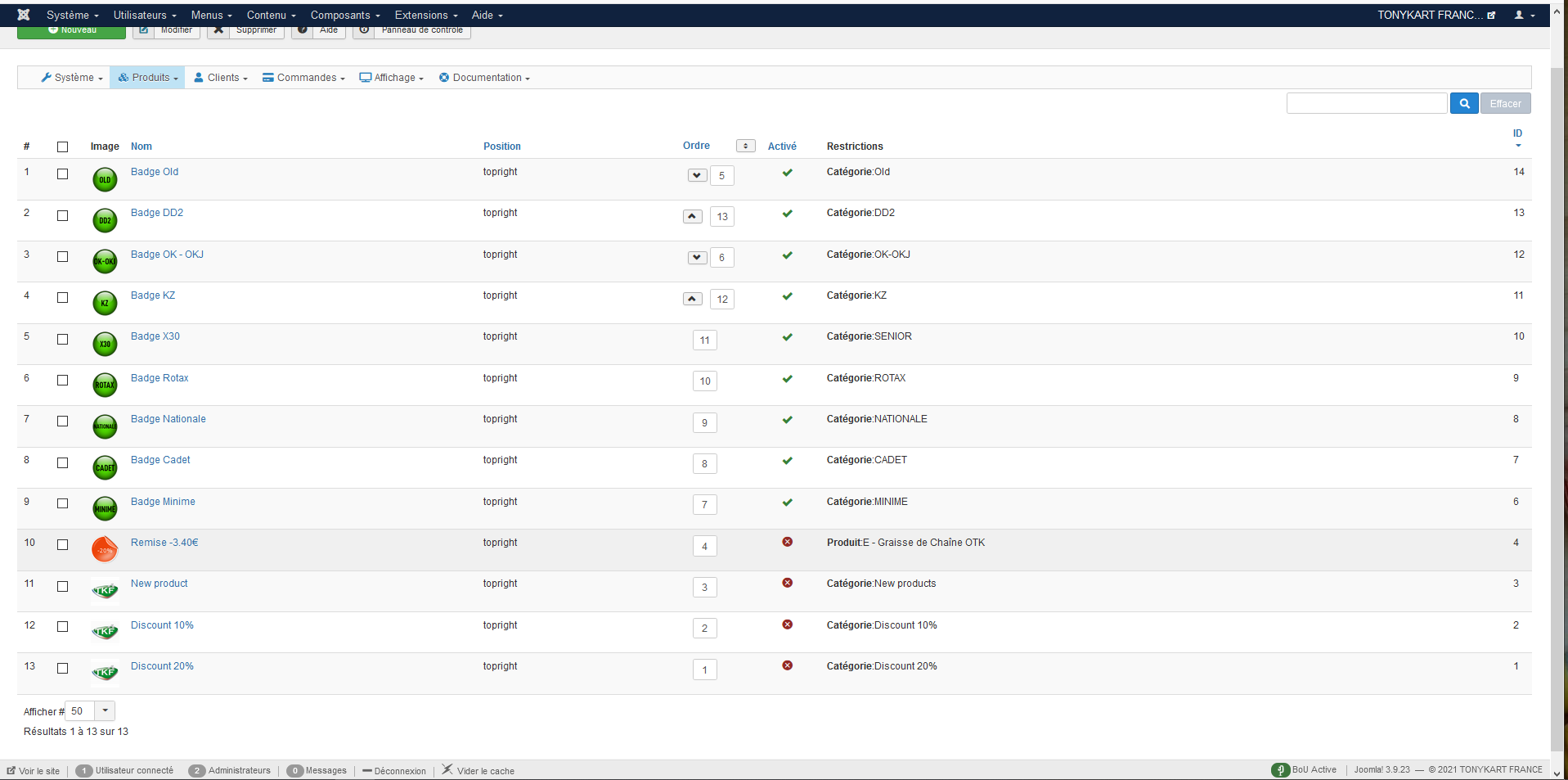The height and width of the screenshot is (780, 1568).
Task: Check the box for Discount 10%
Action: point(62,626)
